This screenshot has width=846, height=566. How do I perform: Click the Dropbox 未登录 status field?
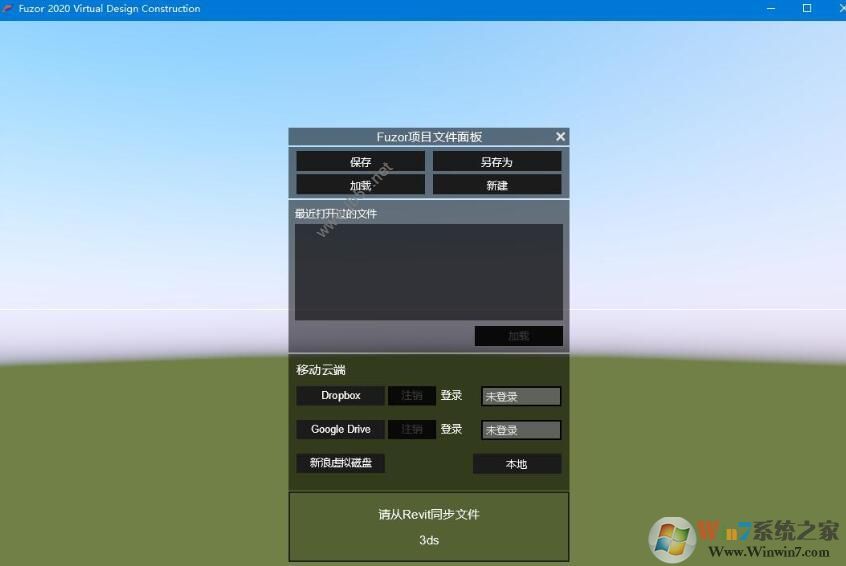coord(521,396)
